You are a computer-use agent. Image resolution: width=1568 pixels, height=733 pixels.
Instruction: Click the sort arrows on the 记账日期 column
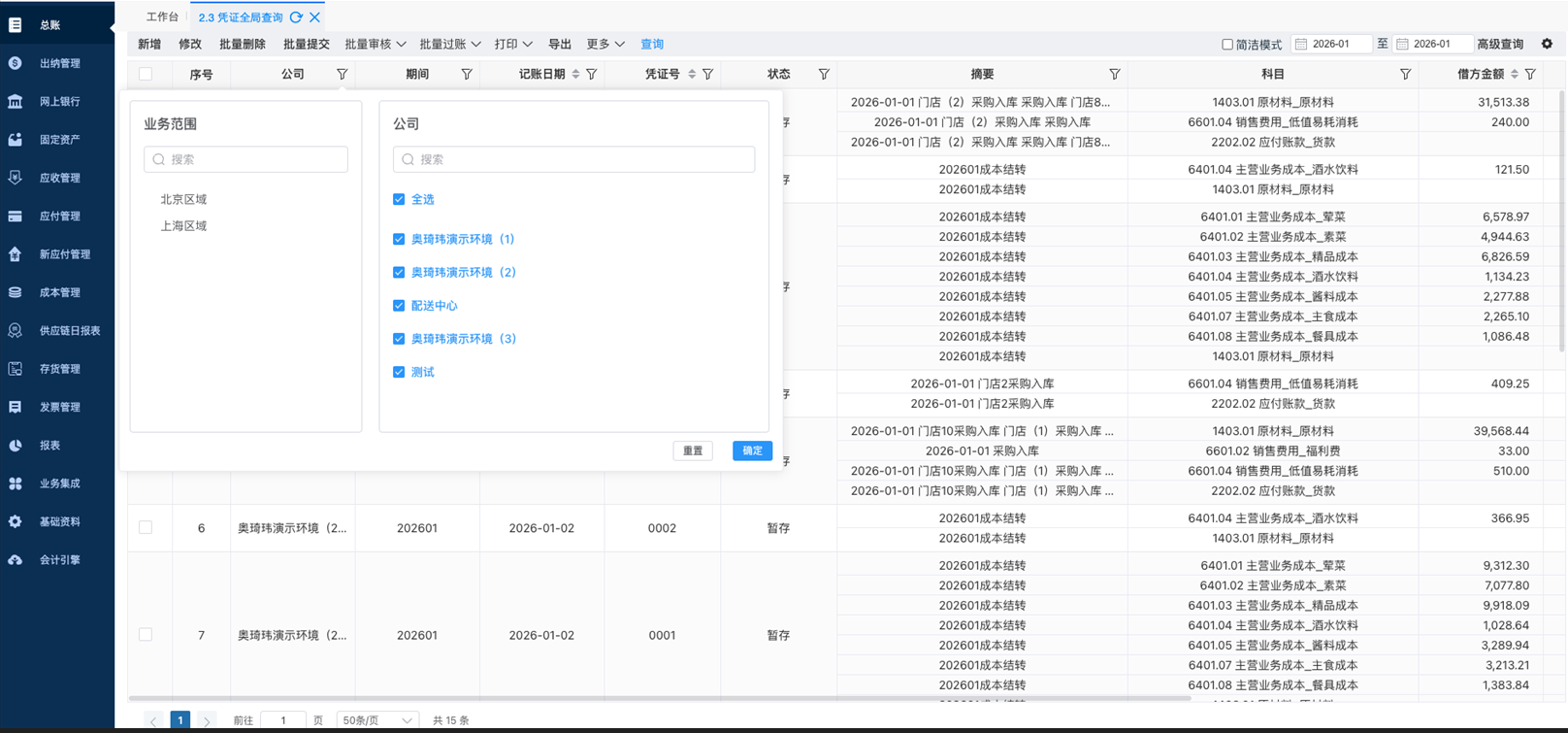[575, 74]
